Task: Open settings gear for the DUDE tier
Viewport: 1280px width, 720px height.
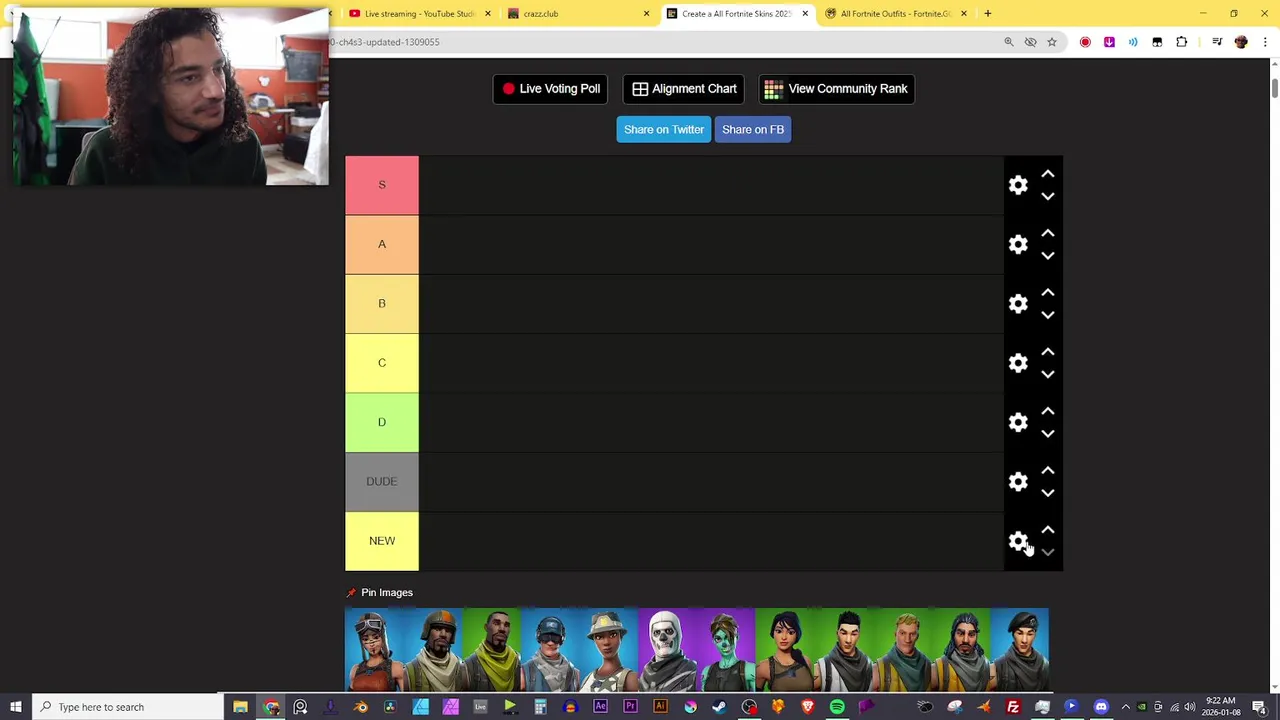Action: click(1018, 482)
